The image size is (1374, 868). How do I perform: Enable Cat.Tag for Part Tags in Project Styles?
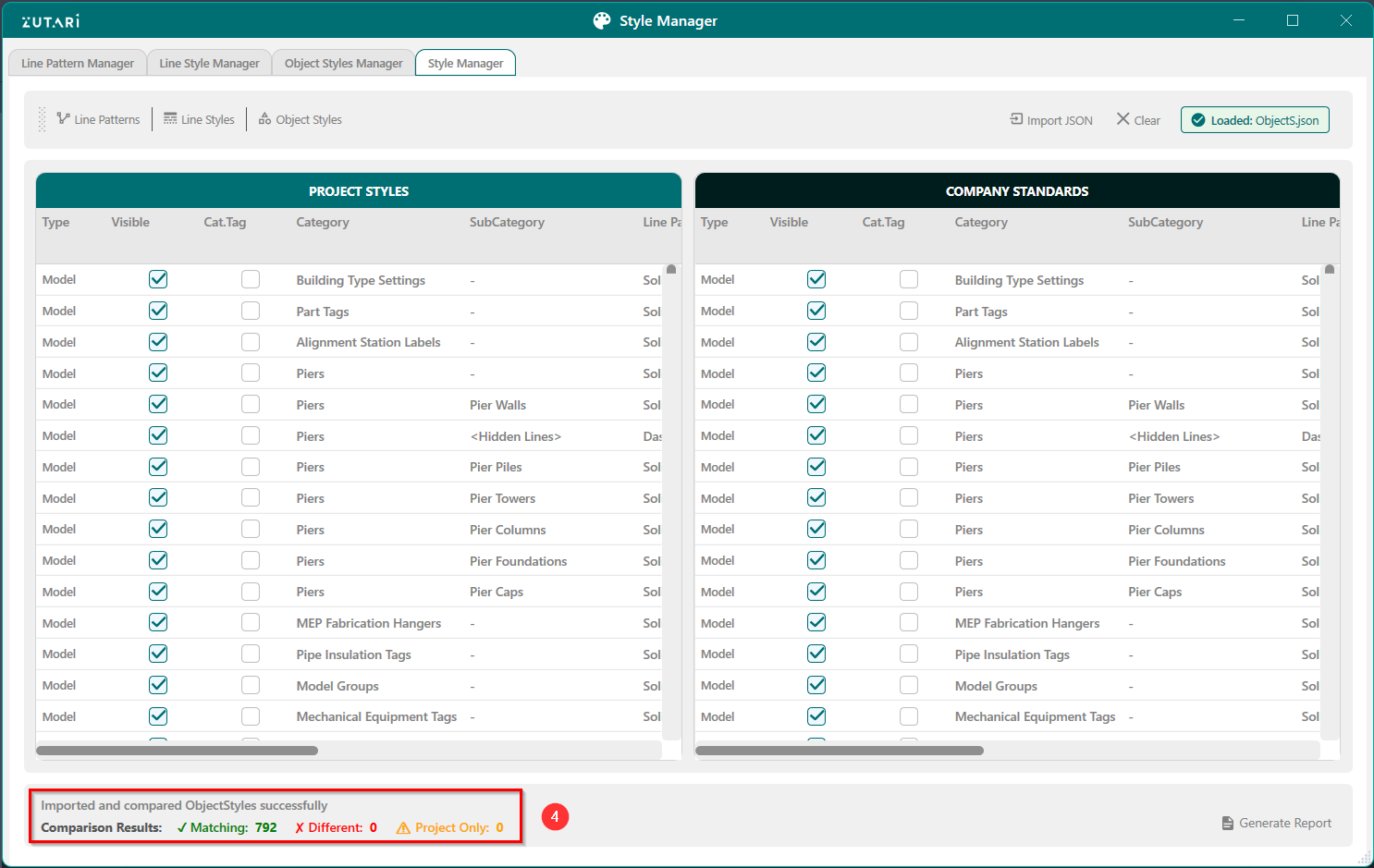pos(251,311)
